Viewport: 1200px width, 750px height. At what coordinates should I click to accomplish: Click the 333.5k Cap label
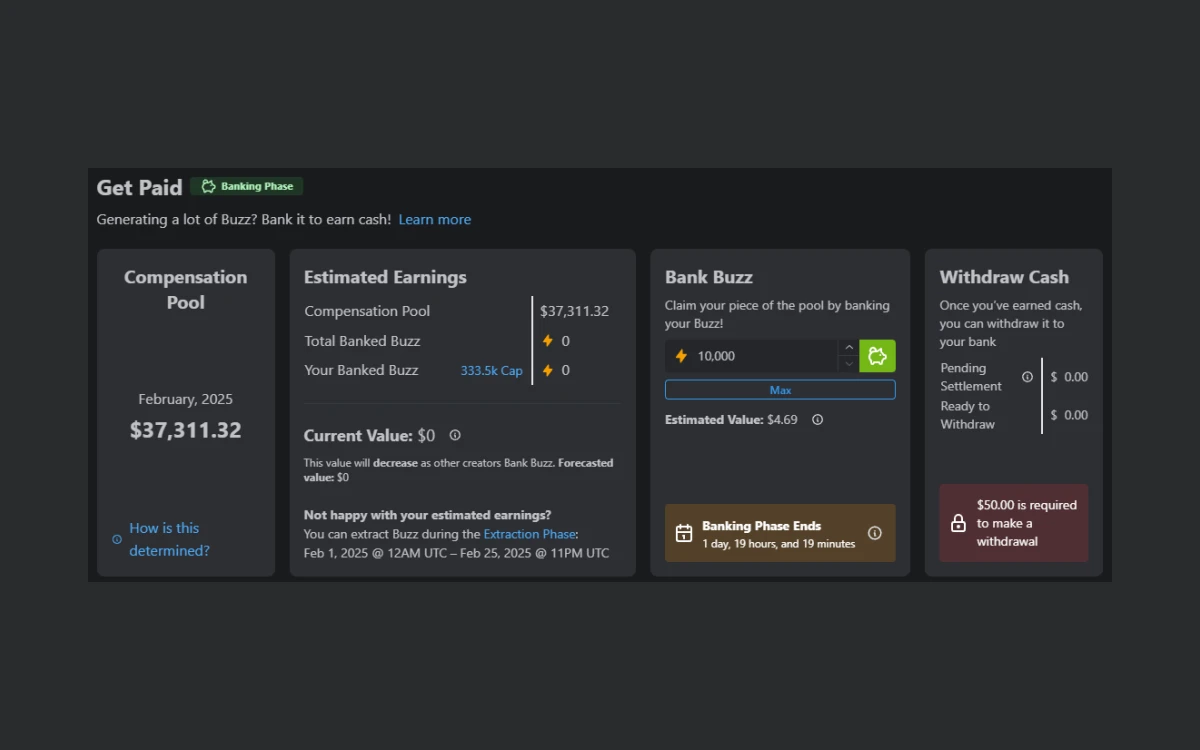(x=491, y=371)
